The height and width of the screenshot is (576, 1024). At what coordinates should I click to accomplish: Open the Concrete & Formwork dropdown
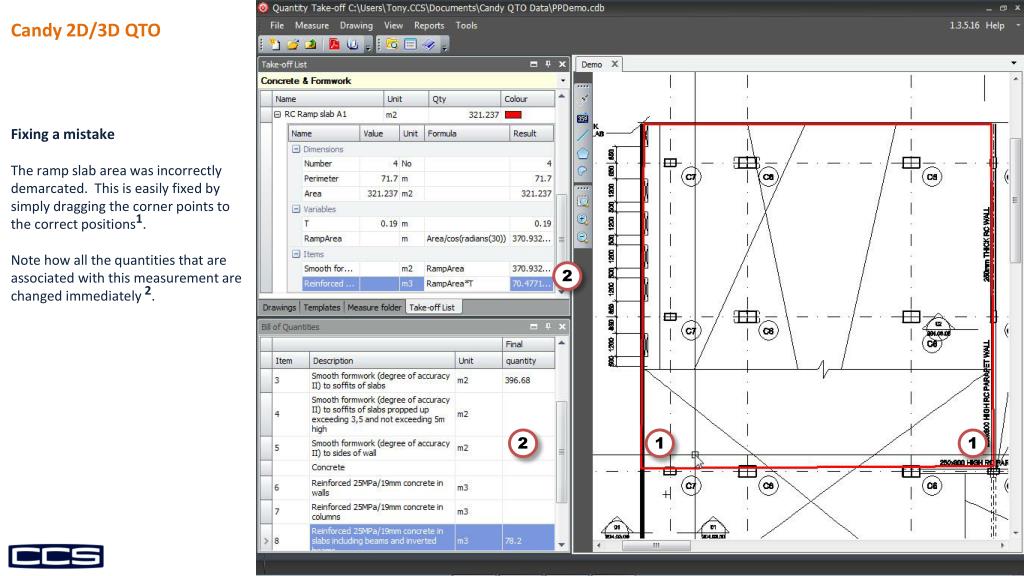(x=563, y=81)
